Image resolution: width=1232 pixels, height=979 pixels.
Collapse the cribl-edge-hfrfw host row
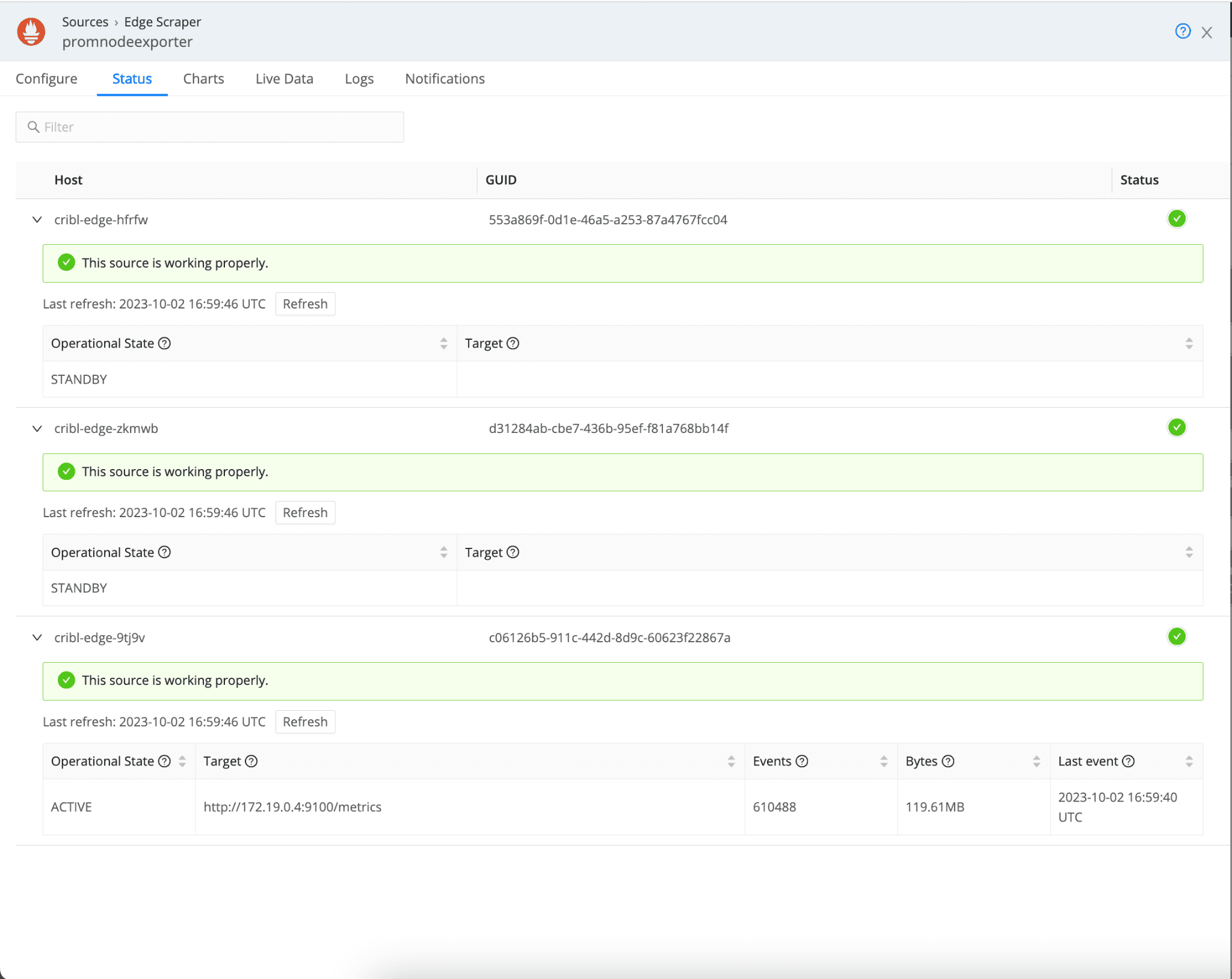click(37, 219)
